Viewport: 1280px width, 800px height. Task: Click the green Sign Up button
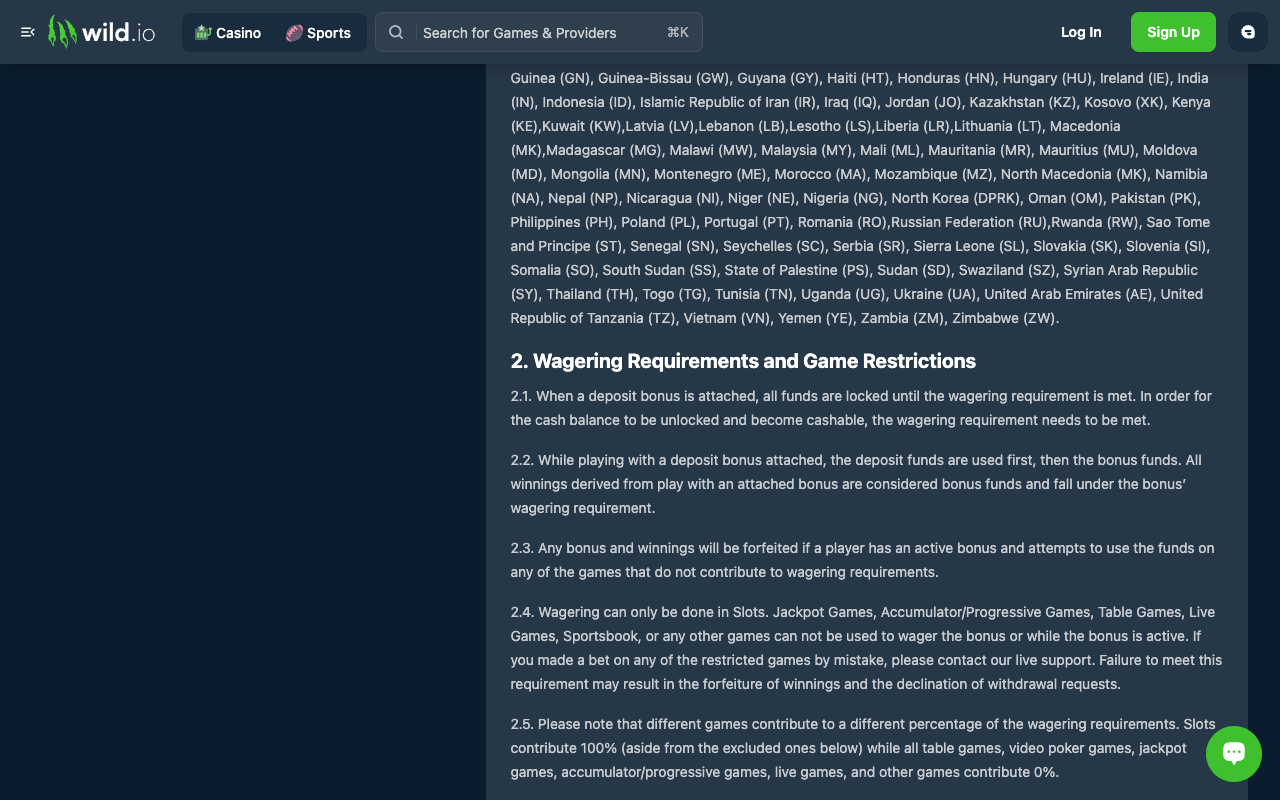pyautogui.click(x=1173, y=32)
